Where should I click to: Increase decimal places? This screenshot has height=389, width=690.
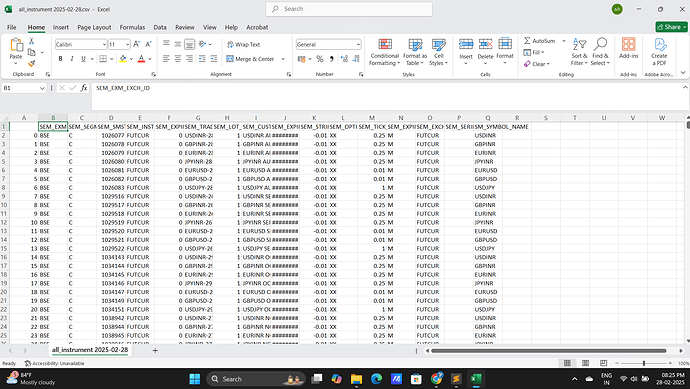[x=344, y=59]
